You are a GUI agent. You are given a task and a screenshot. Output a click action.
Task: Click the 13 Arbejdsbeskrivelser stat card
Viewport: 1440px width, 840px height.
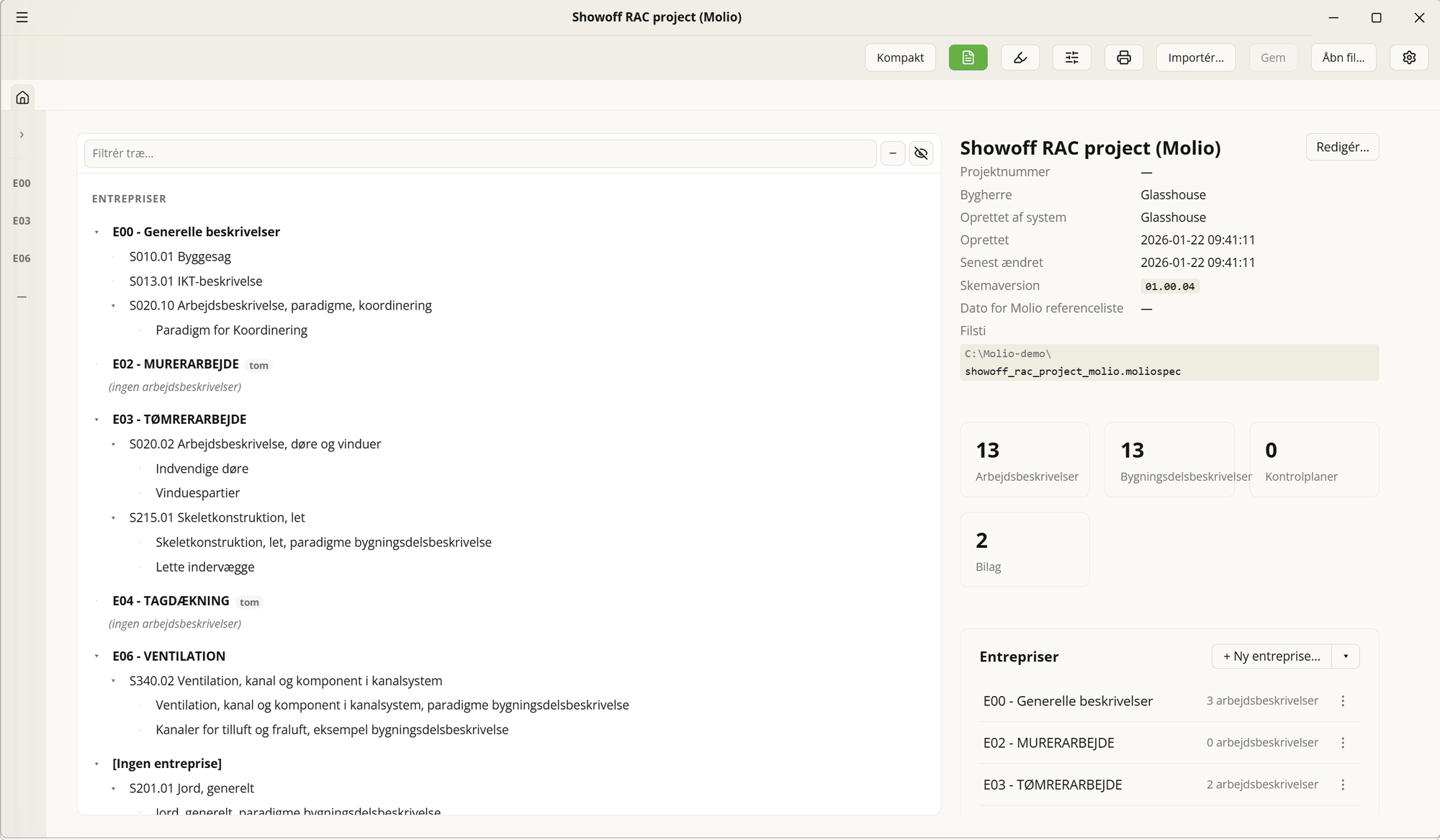(x=1025, y=460)
